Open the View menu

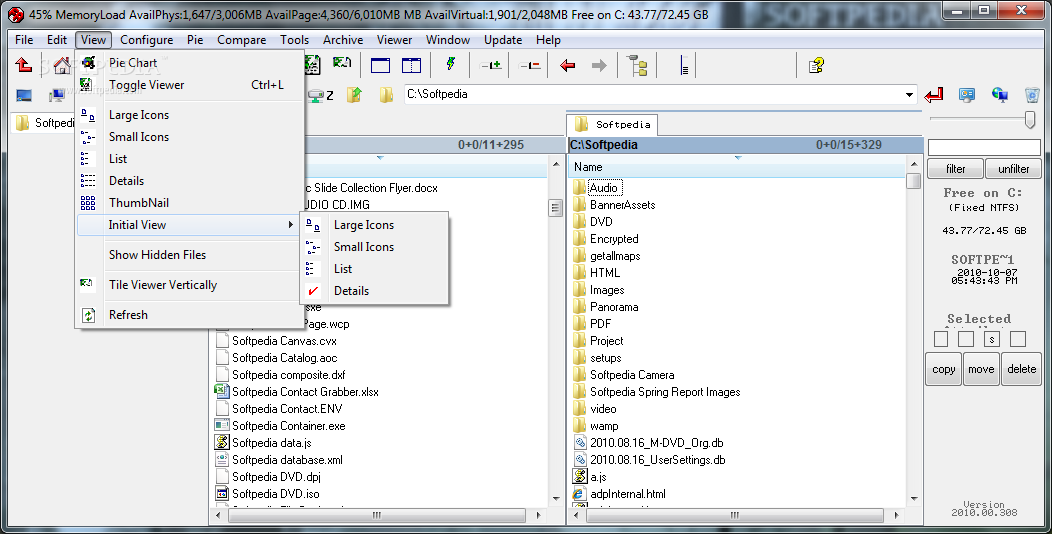point(93,40)
